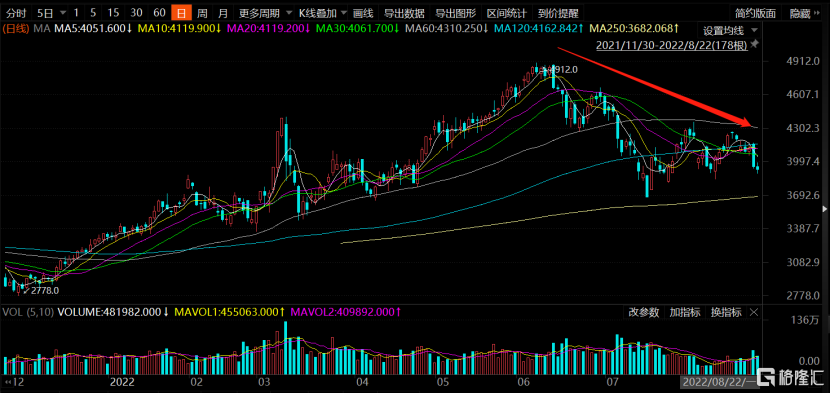Viewport: 831px width, 394px height.
Task: Click the MA10:4119.900 indicator value
Action: 180,28
